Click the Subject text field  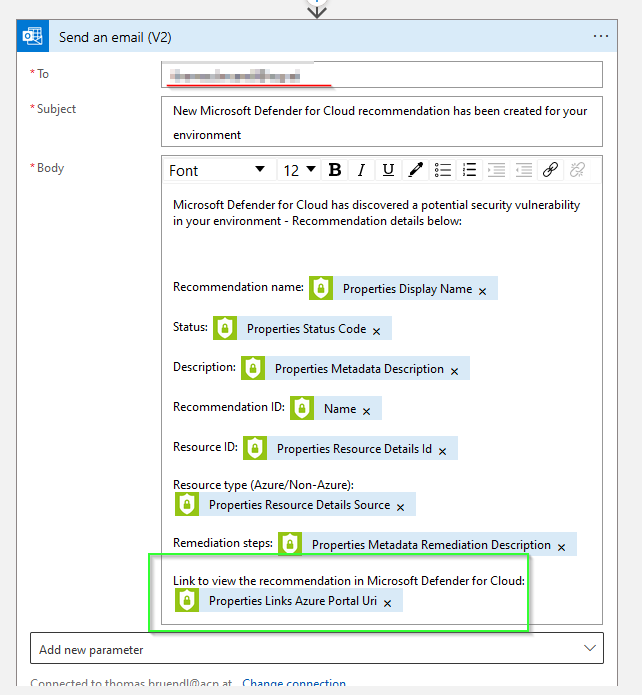click(x=382, y=121)
